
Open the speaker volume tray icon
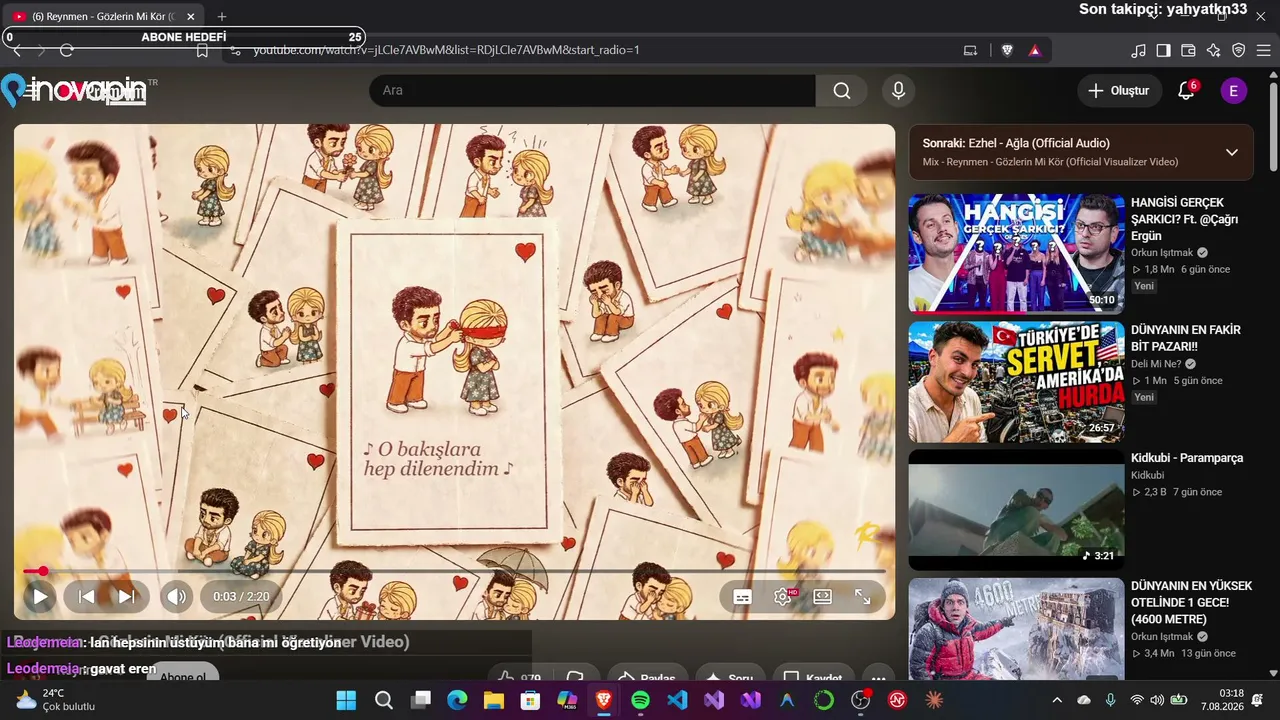click(x=1157, y=700)
